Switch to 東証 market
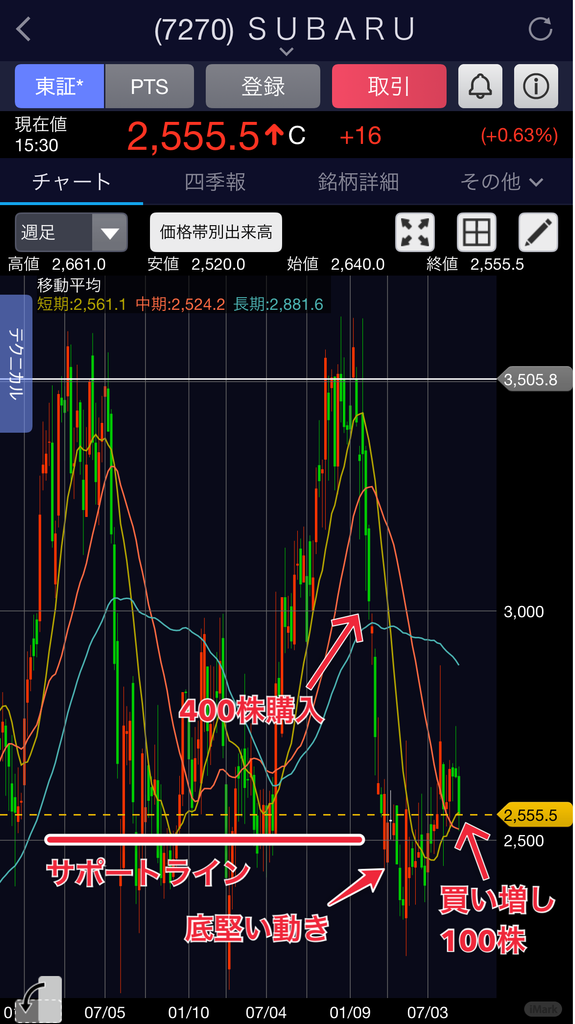 pyautogui.click(x=59, y=86)
